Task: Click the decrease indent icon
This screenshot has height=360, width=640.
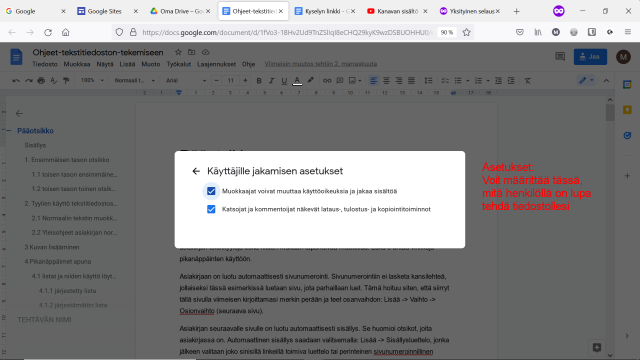Action: [x=498, y=81]
